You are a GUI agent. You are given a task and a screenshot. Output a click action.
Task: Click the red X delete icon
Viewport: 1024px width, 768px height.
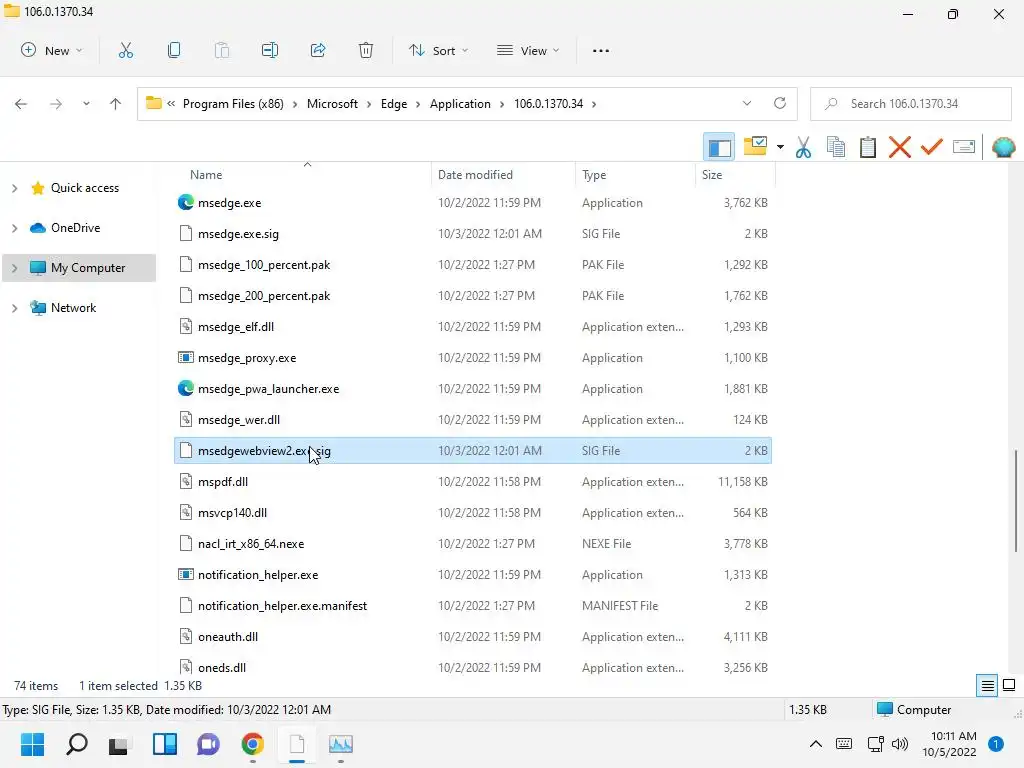coord(899,147)
